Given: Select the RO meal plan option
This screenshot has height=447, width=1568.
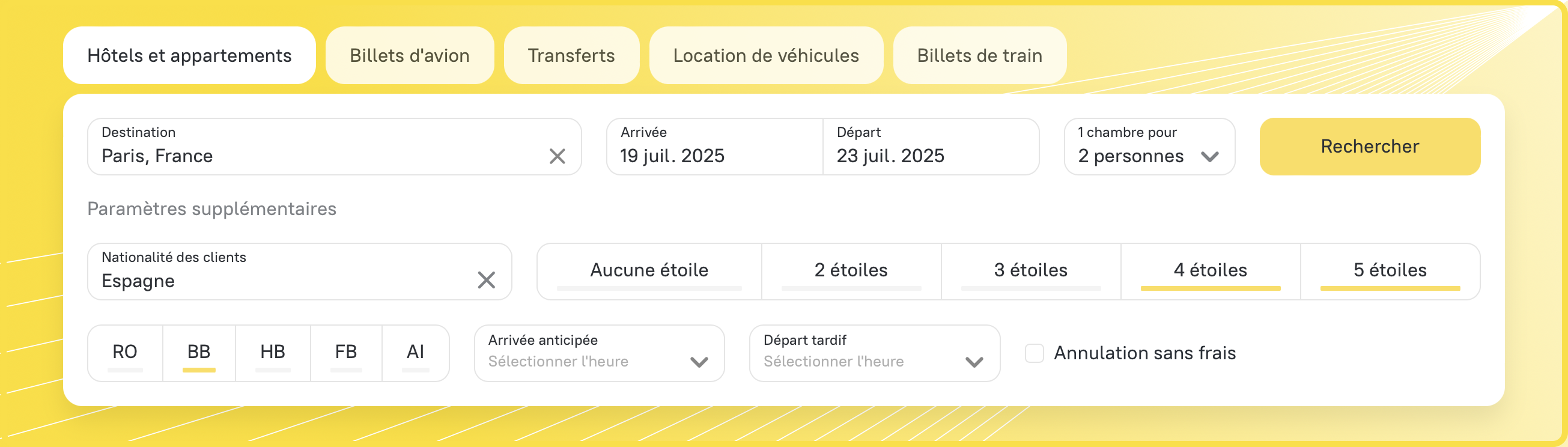Looking at the screenshot, I should (125, 353).
